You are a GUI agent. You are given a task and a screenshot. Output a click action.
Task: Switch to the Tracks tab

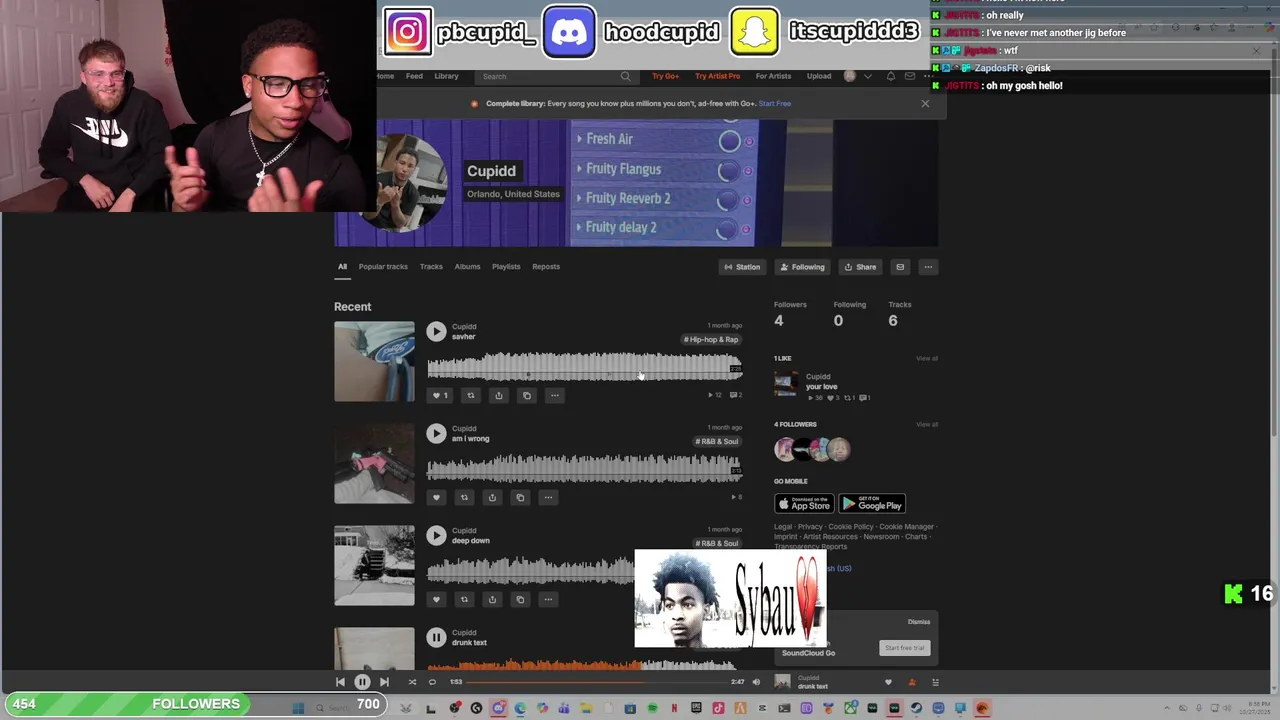tap(431, 267)
